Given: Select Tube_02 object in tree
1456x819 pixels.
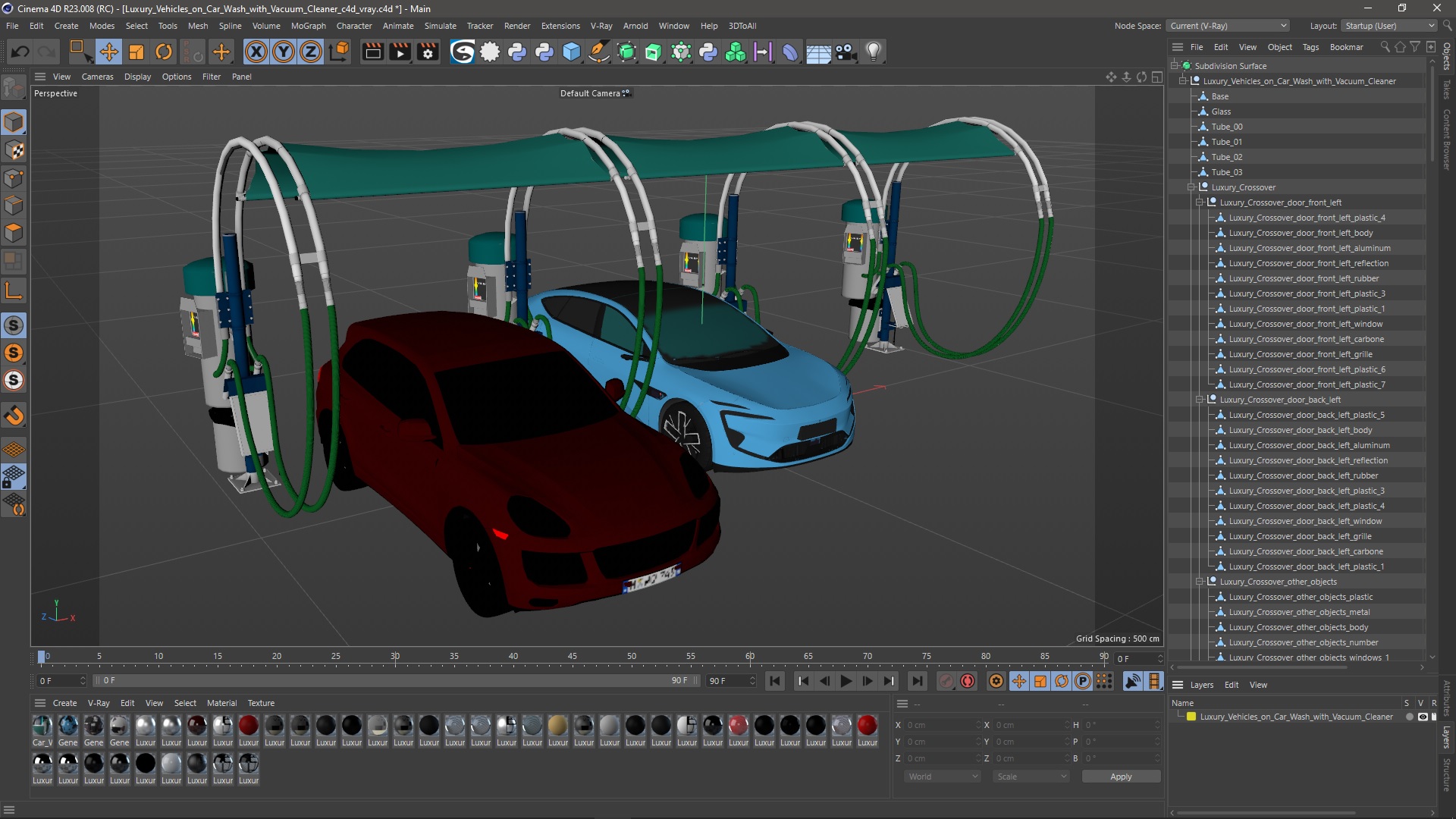Looking at the screenshot, I should (x=1226, y=157).
